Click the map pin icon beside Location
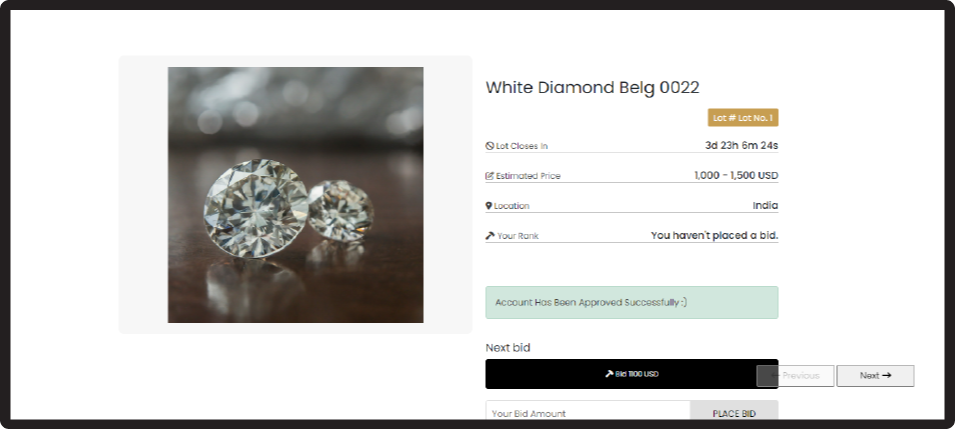 (x=489, y=206)
